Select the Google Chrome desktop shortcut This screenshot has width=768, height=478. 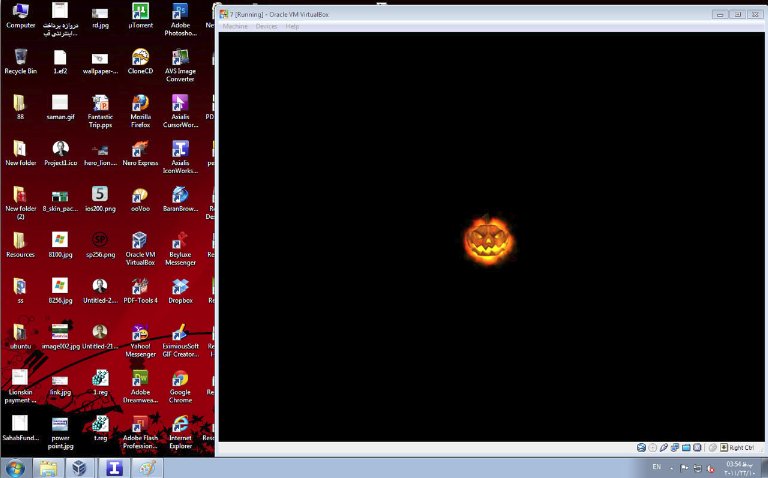pyautogui.click(x=180, y=386)
